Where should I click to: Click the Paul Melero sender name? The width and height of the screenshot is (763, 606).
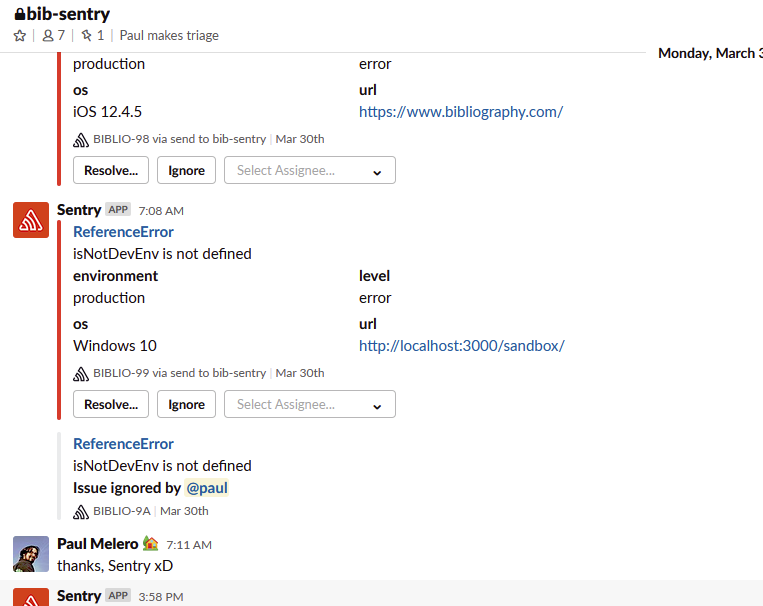(98, 544)
